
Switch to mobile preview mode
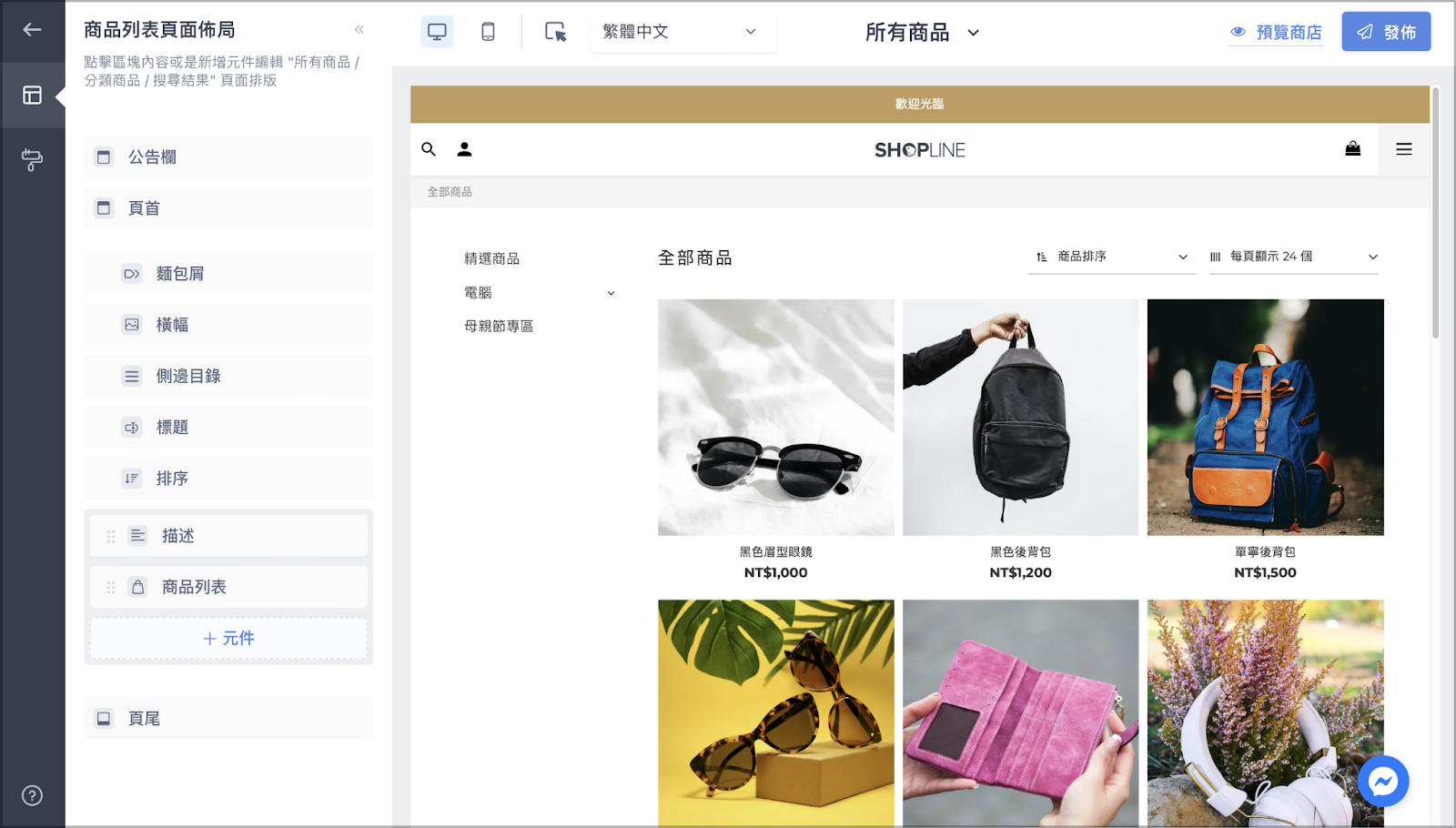point(488,32)
